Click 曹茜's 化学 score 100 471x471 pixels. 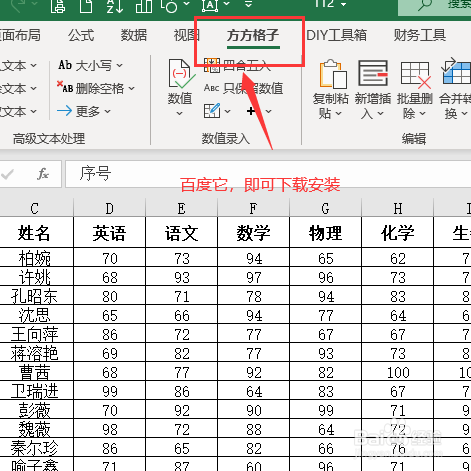[x=397, y=372]
